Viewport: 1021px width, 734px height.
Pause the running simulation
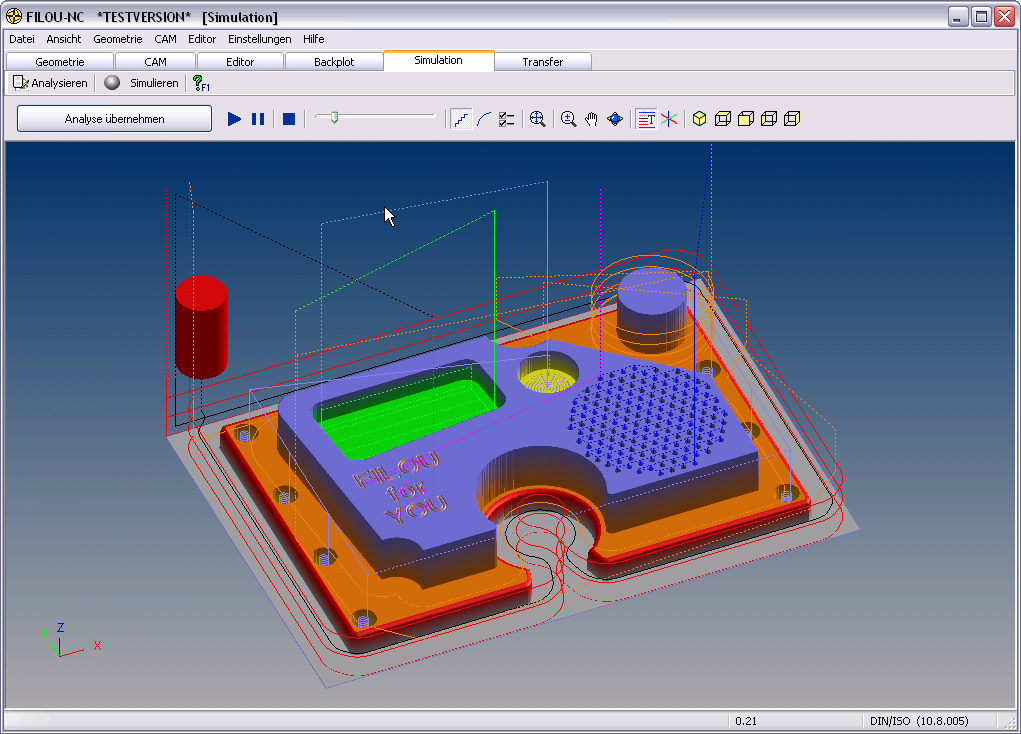[258, 119]
